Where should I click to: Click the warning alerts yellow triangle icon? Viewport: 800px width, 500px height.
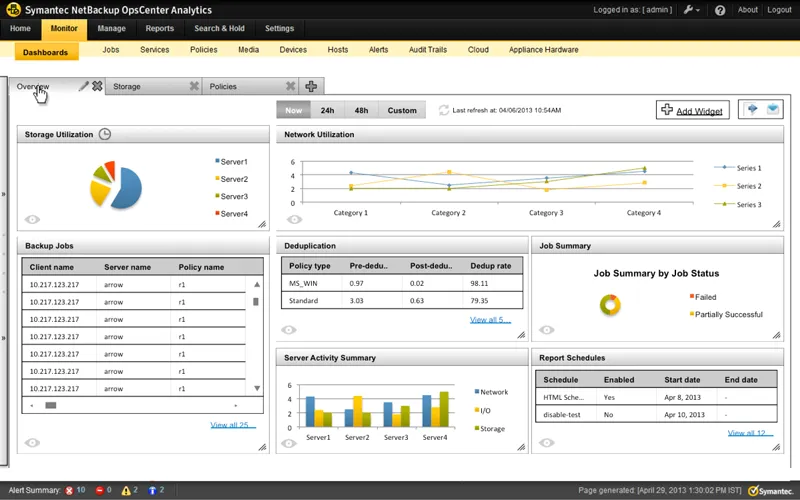click(x=126, y=490)
